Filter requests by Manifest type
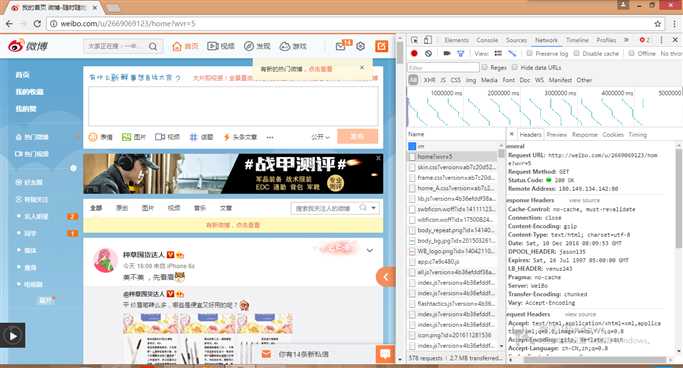 [560, 80]
